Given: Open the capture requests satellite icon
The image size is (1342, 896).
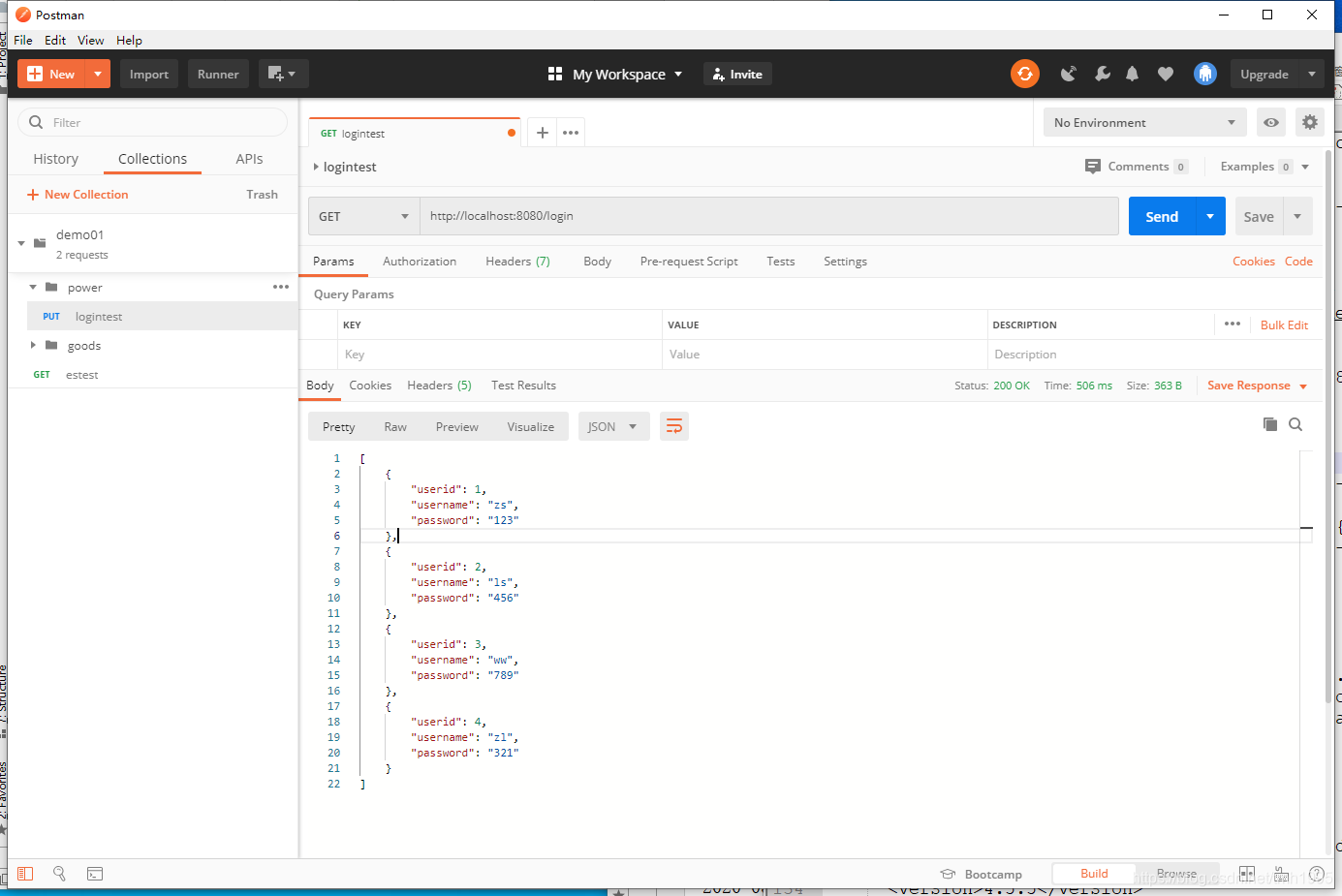Looking at the screenshot, I should click(x=1068, y=74).
